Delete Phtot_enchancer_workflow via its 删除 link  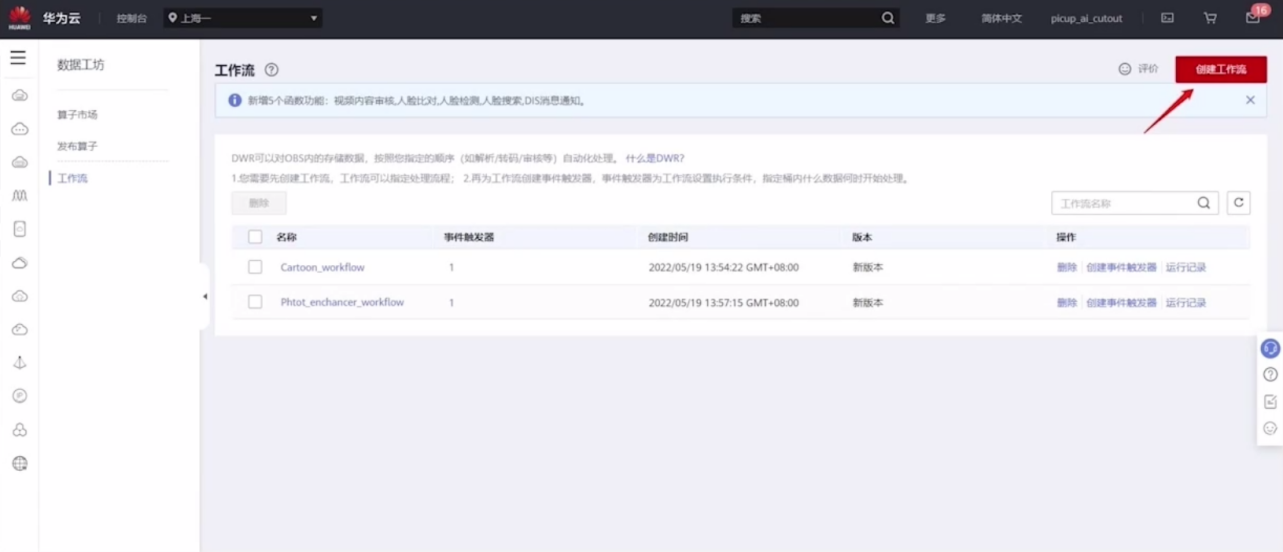point(1067,302)
